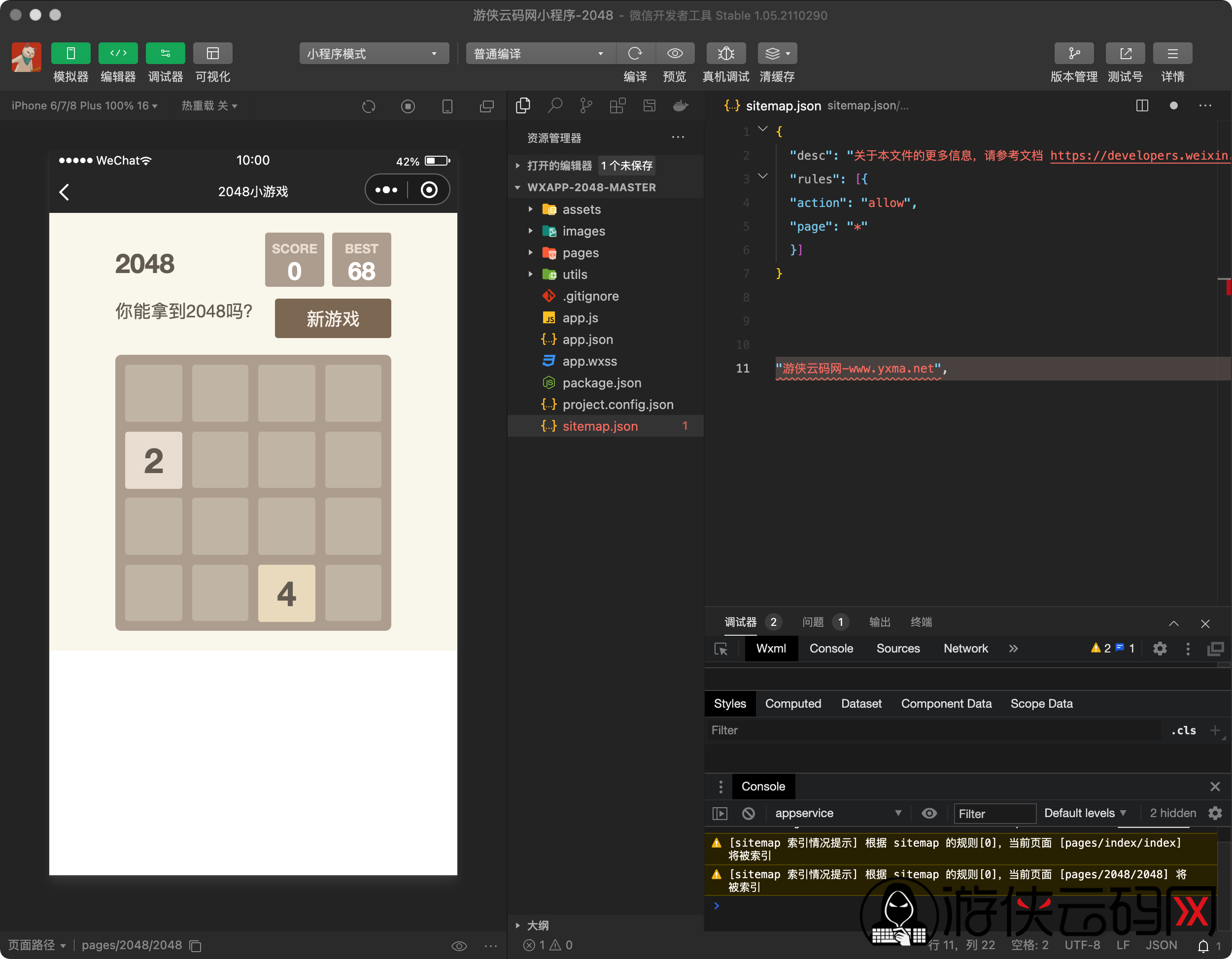Open the 小程序模式 mode dropdown
Image resolution: width=1232 pixels, height=959 pixels.
tap(374, 54)
